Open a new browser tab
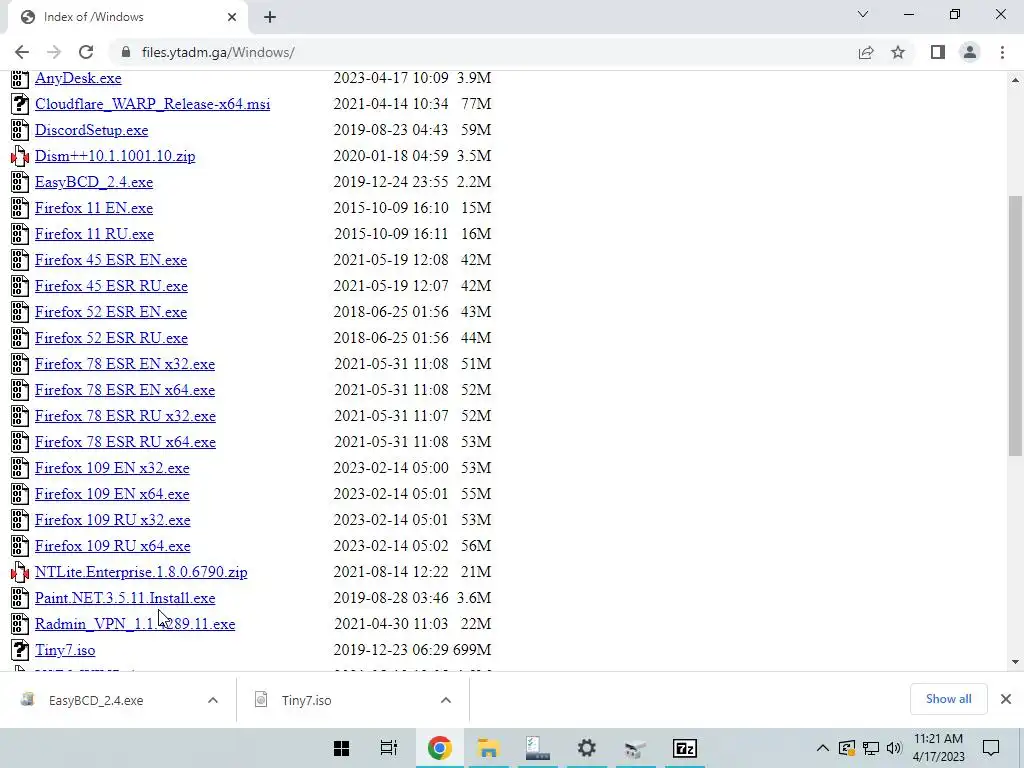The image size is (1024, 768). [x=270, y=17]
